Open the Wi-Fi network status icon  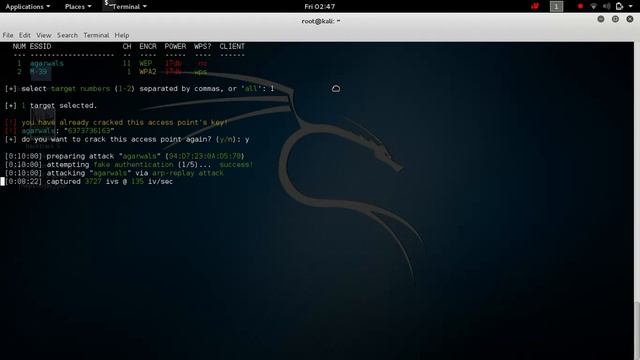point(593,7)
